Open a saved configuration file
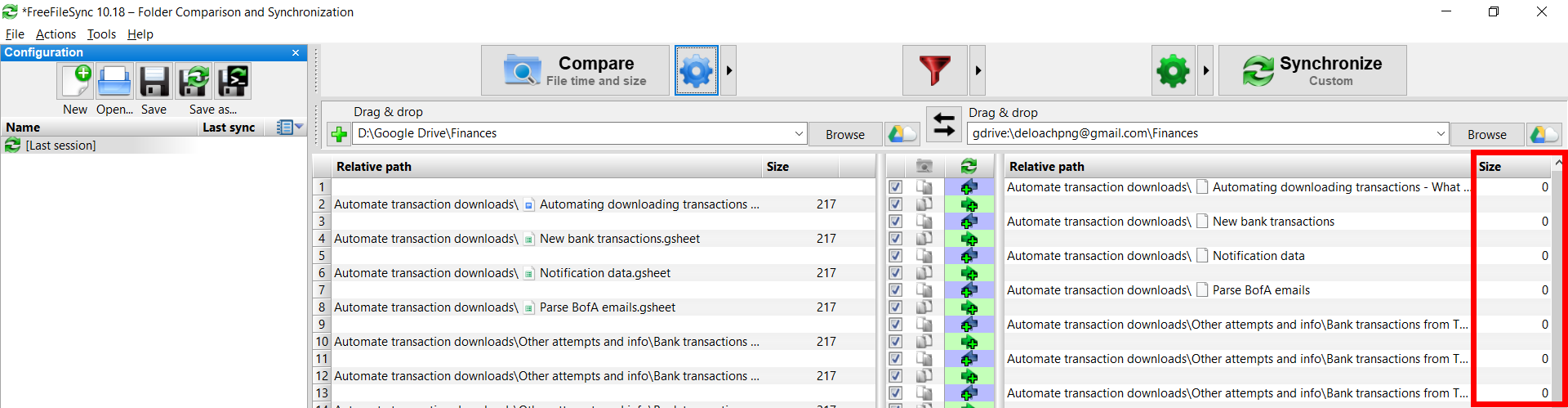Viewport: 1568px width, 408px height. click(114, 82)
